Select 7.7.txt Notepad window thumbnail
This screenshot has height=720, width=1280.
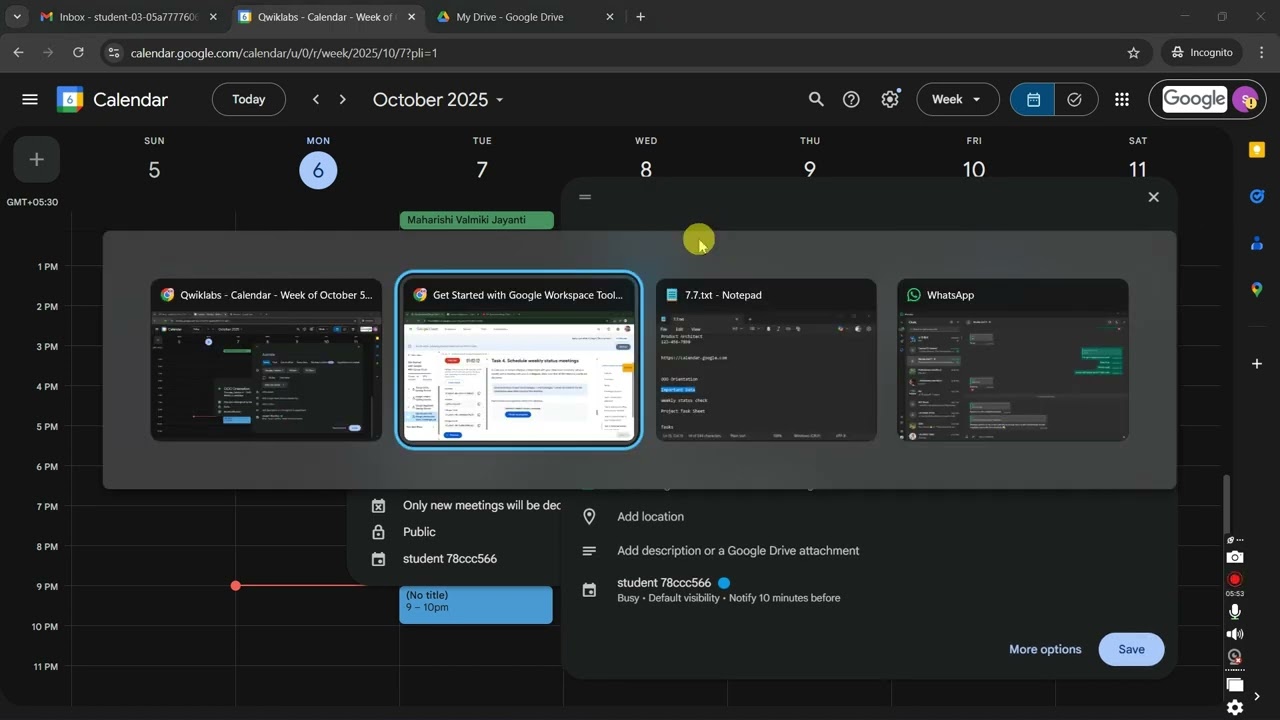pos(766,360)
